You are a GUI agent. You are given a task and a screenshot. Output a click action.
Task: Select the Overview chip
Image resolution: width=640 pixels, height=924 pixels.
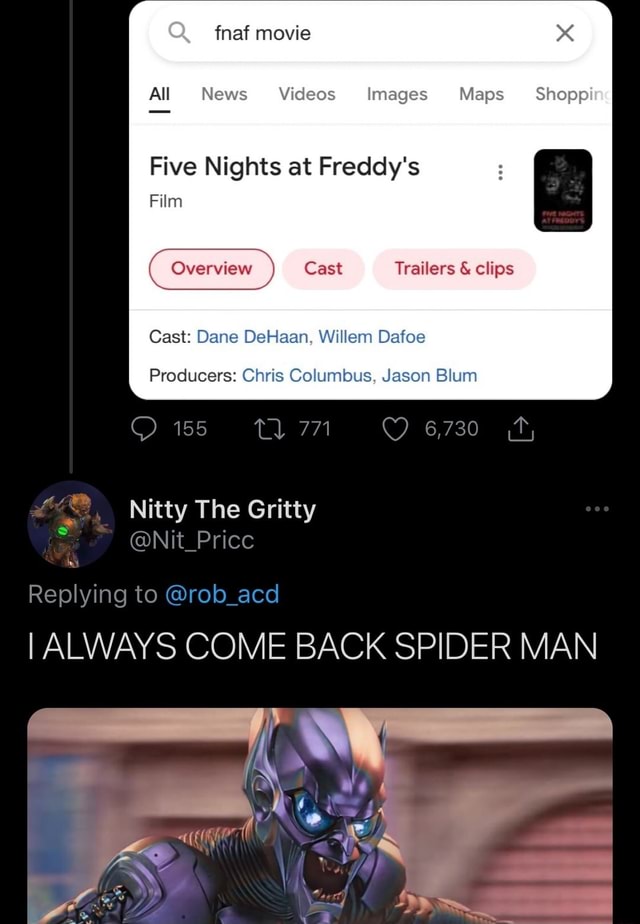tap(210, 269)
